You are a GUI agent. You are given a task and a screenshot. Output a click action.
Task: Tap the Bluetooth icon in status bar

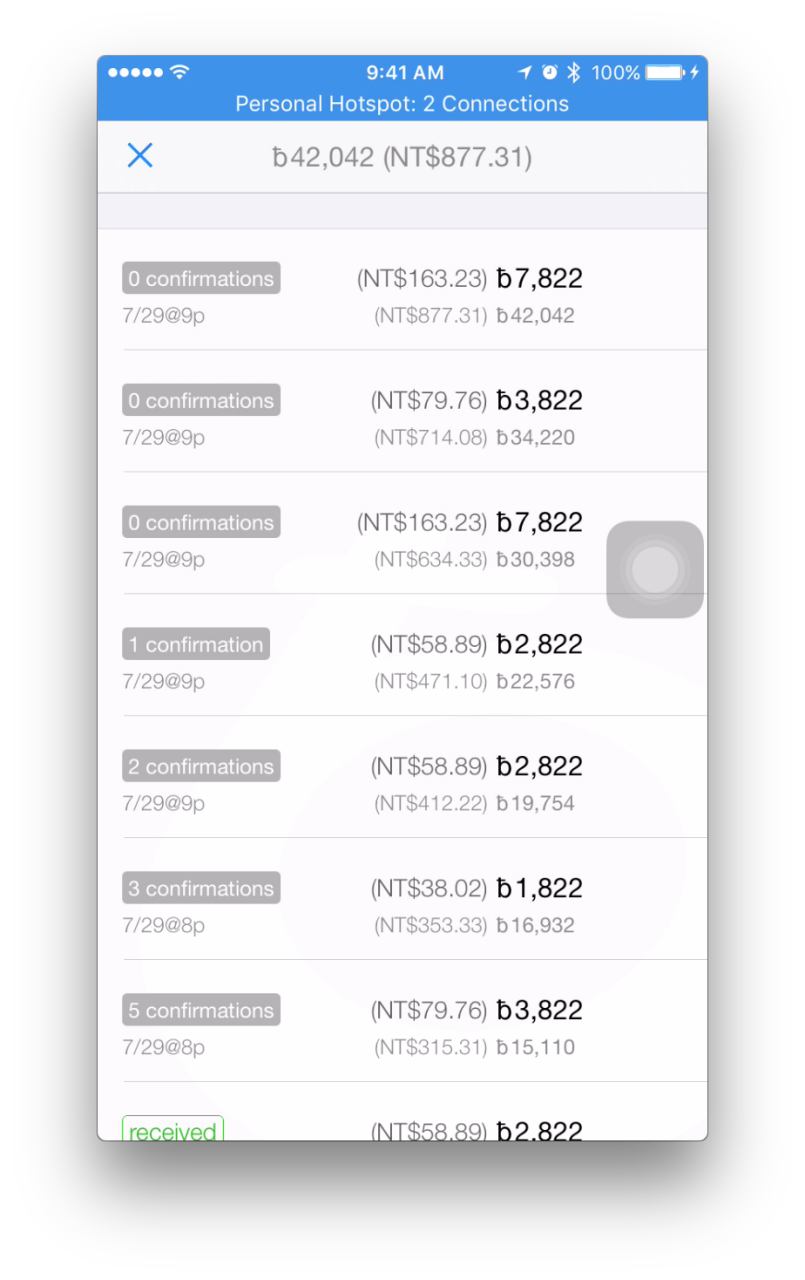click(x=573, y=73)
